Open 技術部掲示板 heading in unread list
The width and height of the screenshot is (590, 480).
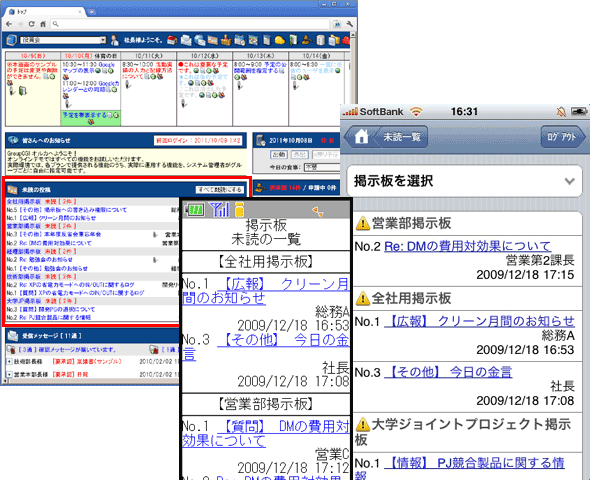pyautogui.click(x=23, y=276)
